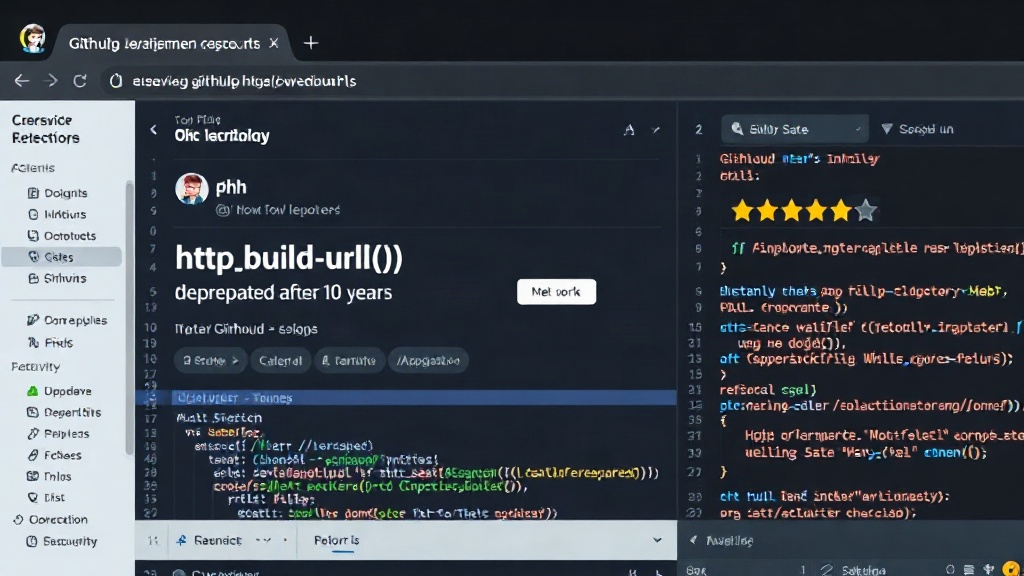Open a new browser tab with plus
Screen dimensions: 1024x576
tap(311, 43)
